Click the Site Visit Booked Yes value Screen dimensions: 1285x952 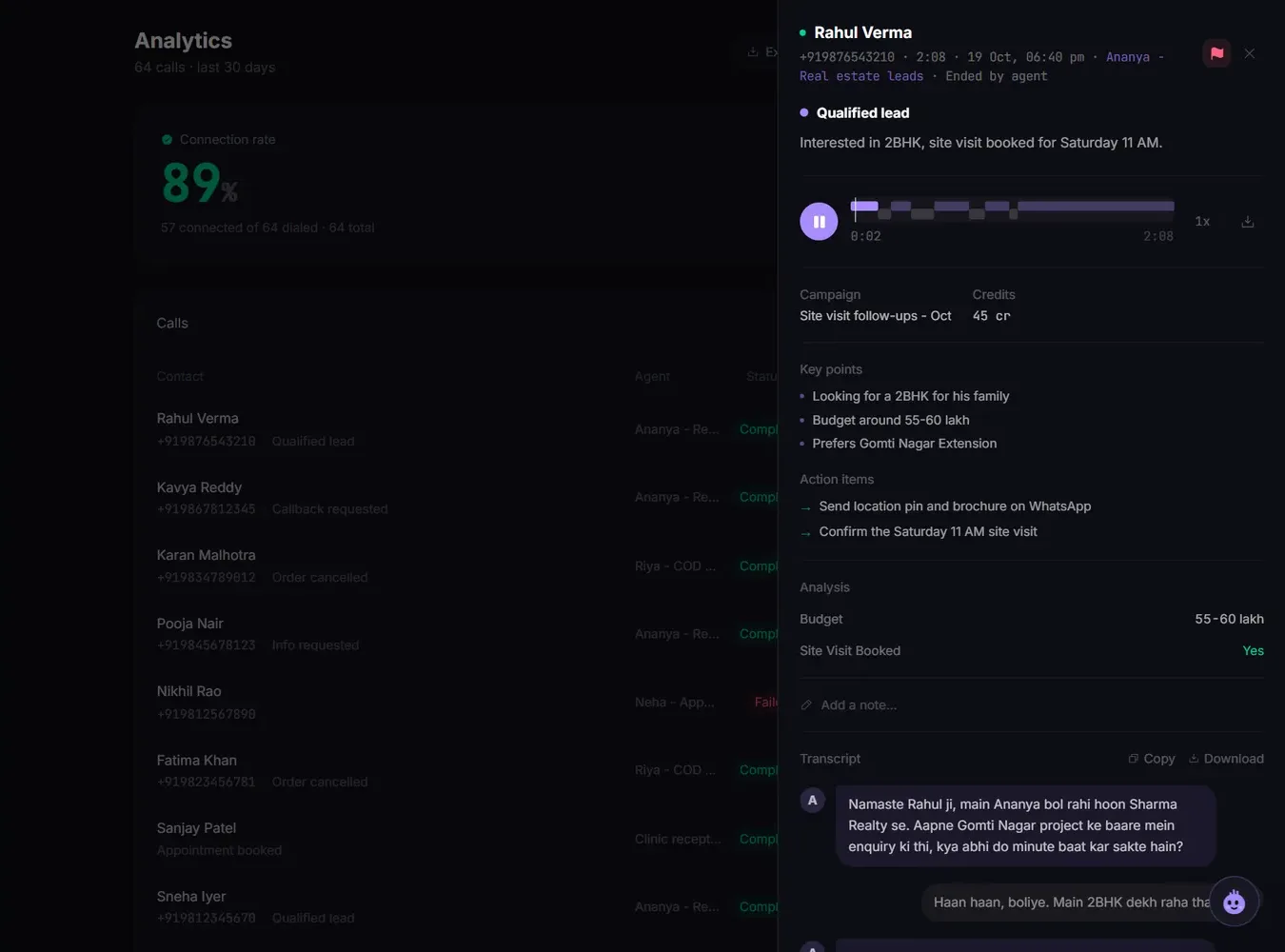tap(1253, 651)
